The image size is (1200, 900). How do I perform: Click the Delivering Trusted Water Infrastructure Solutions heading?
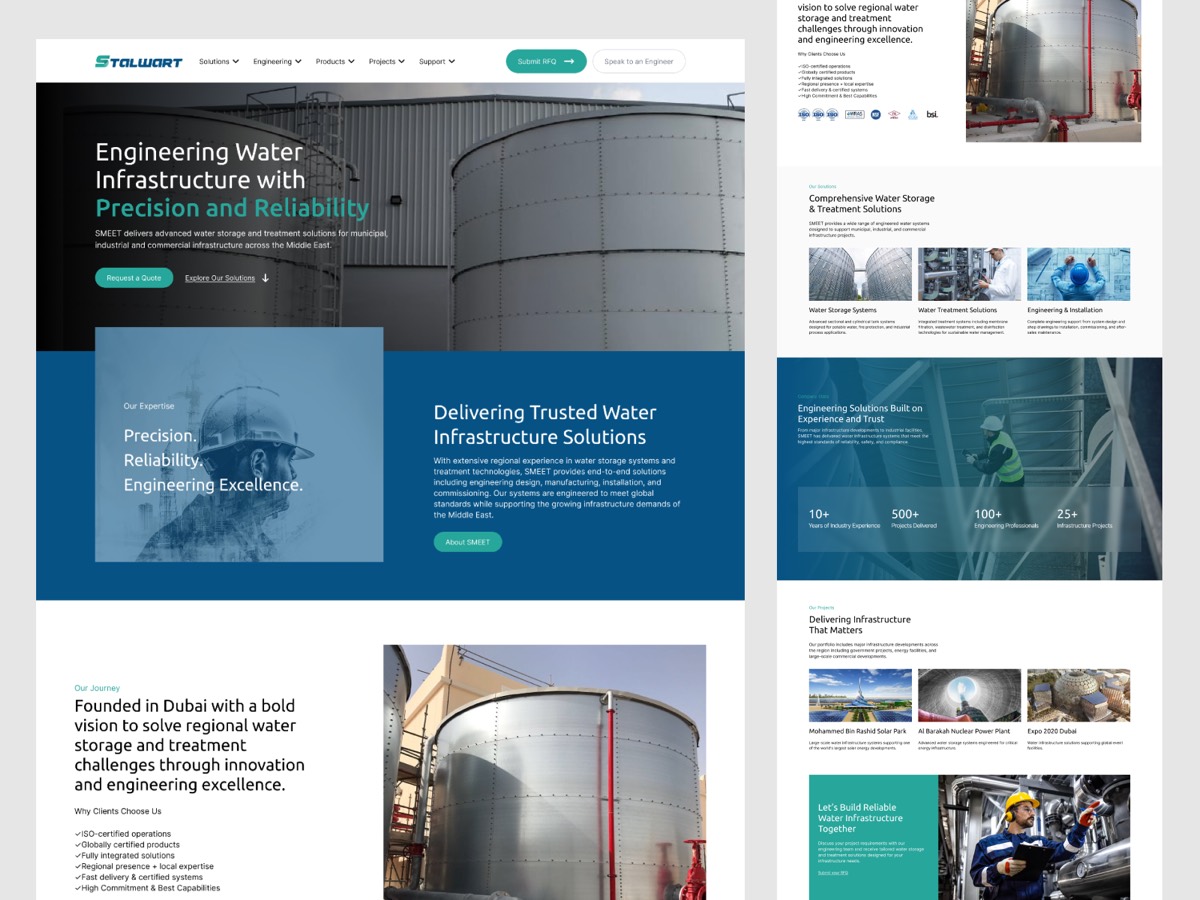545,424
